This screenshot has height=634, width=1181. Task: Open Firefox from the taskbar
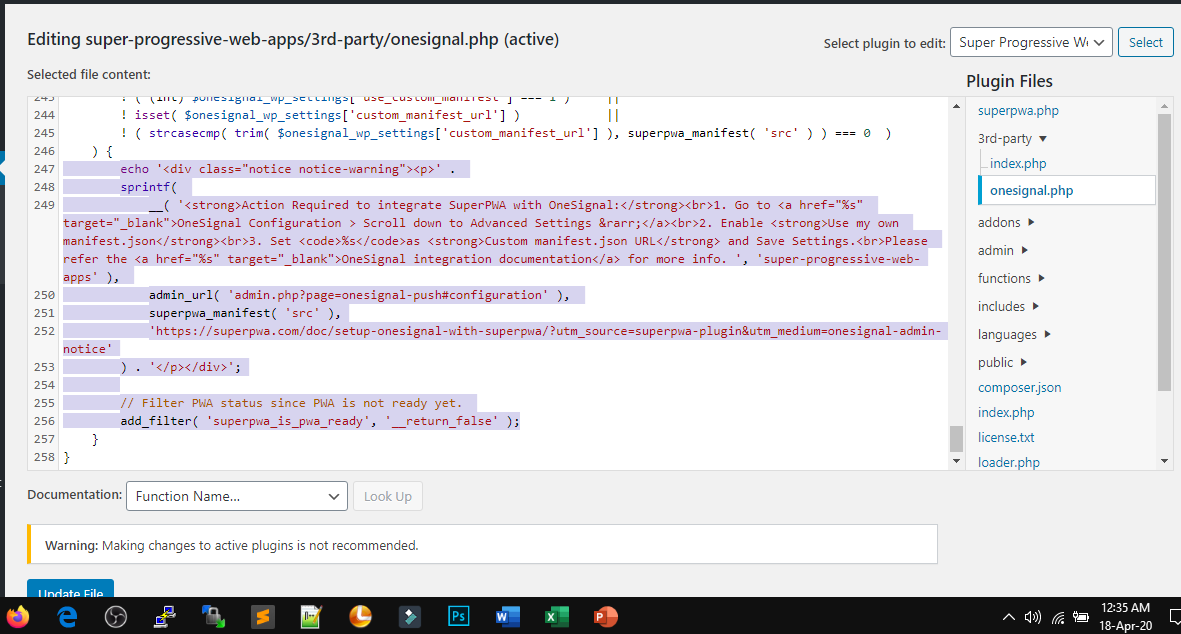coord(17,617)
